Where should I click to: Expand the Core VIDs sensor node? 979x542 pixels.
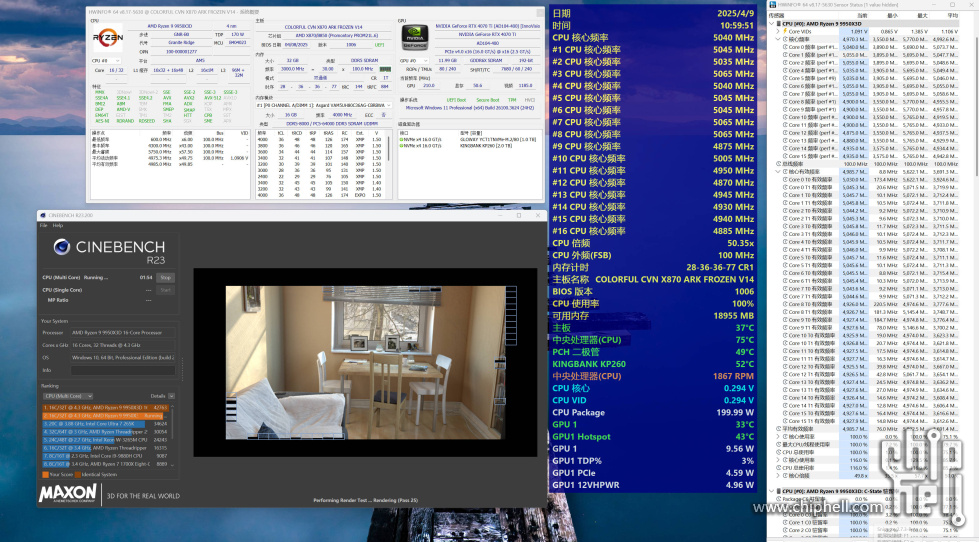pos(778,31)
